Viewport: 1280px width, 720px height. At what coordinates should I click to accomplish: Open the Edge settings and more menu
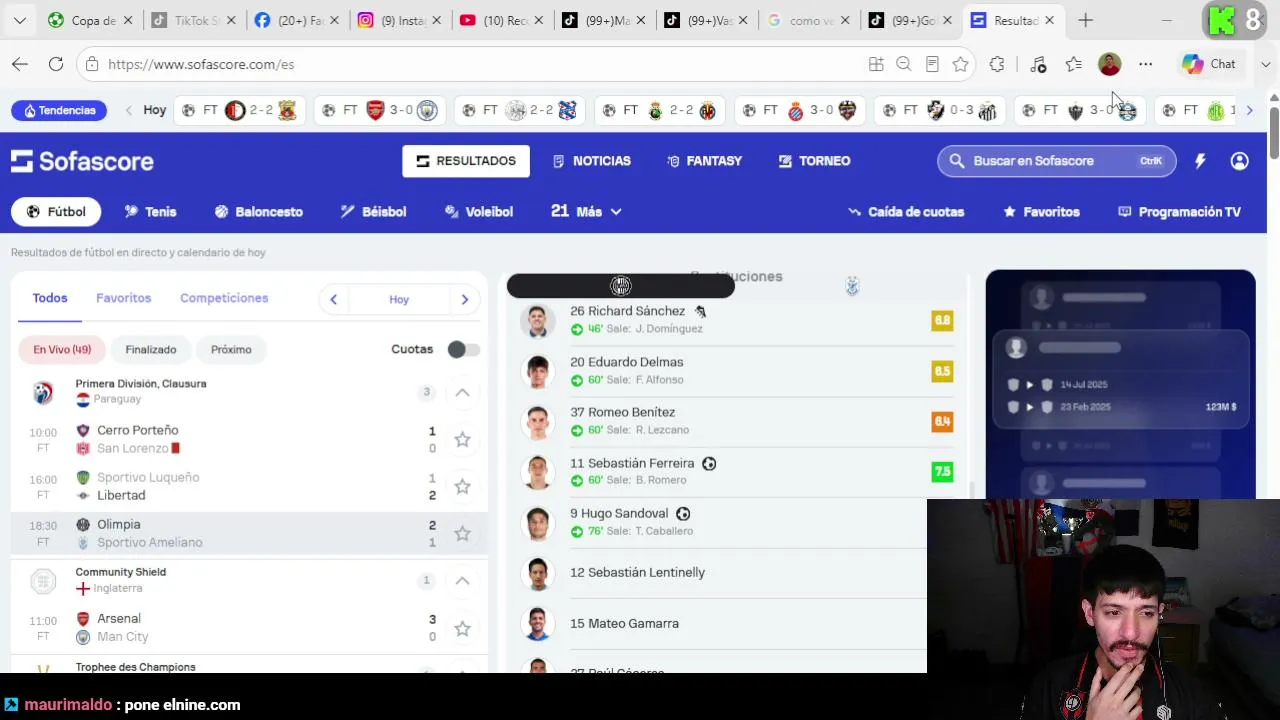(1146, 64)
